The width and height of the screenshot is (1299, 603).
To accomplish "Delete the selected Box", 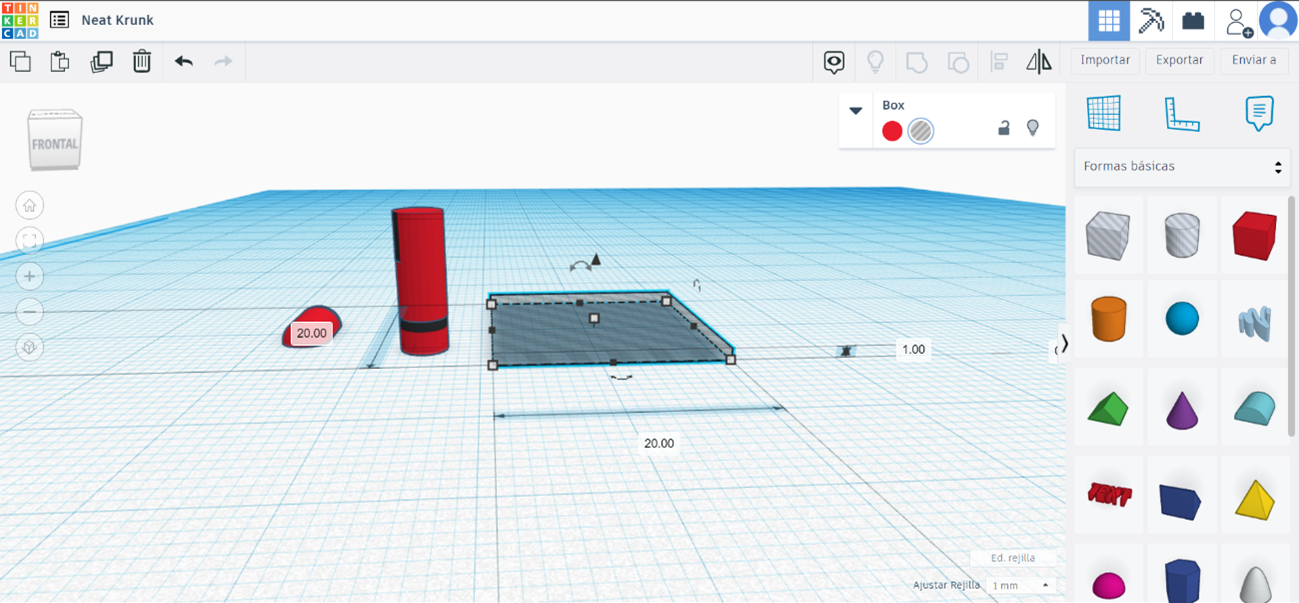I will pyautogui.click(x=141, y=61).
